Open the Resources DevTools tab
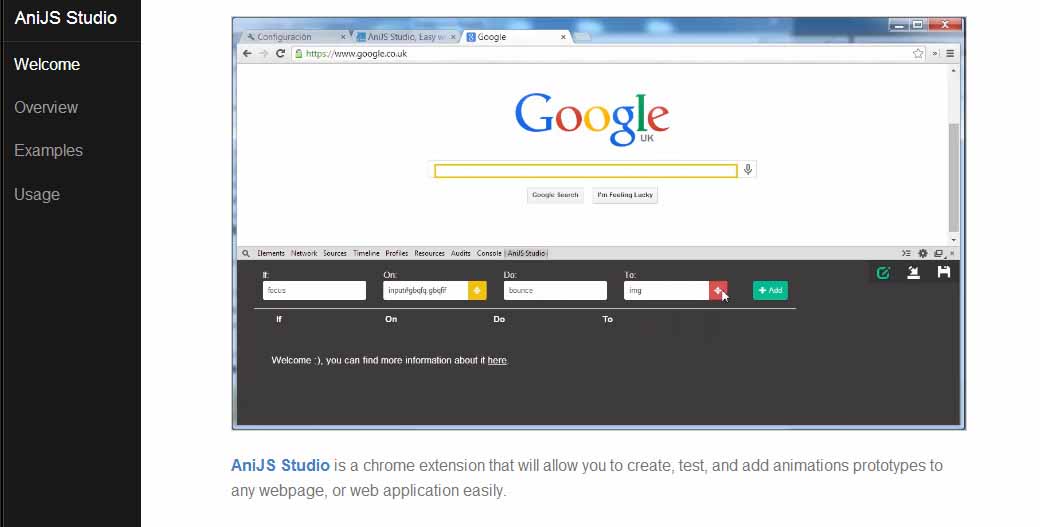Screen dimensions: 1040x527 [429, 253]
